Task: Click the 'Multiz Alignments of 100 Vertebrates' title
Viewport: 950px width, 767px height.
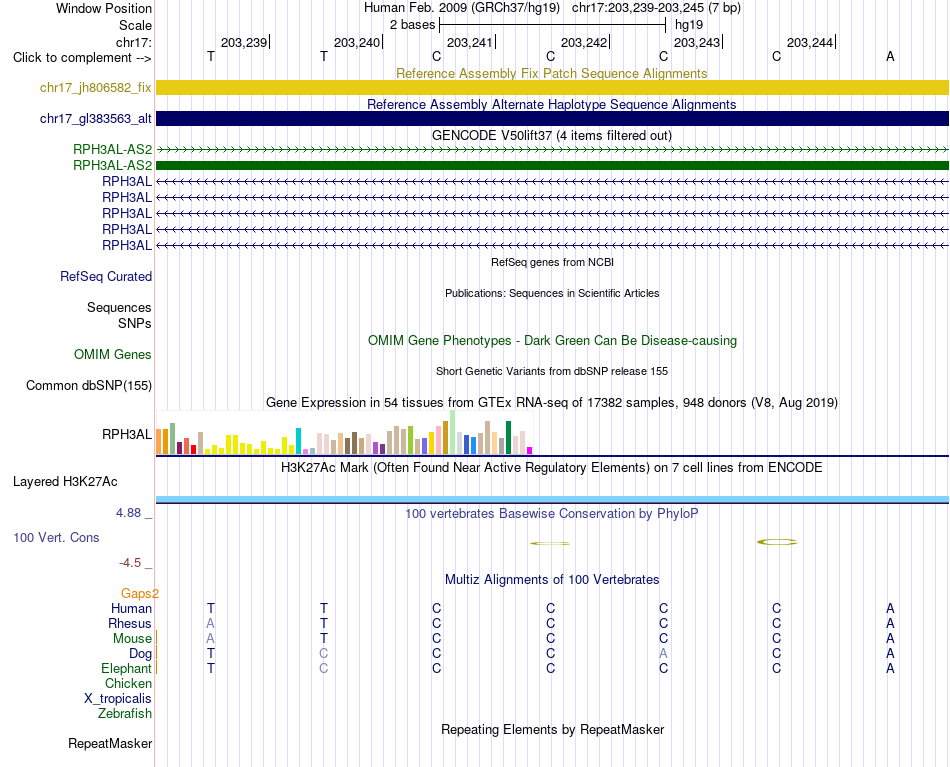Action: pos(552,579)
